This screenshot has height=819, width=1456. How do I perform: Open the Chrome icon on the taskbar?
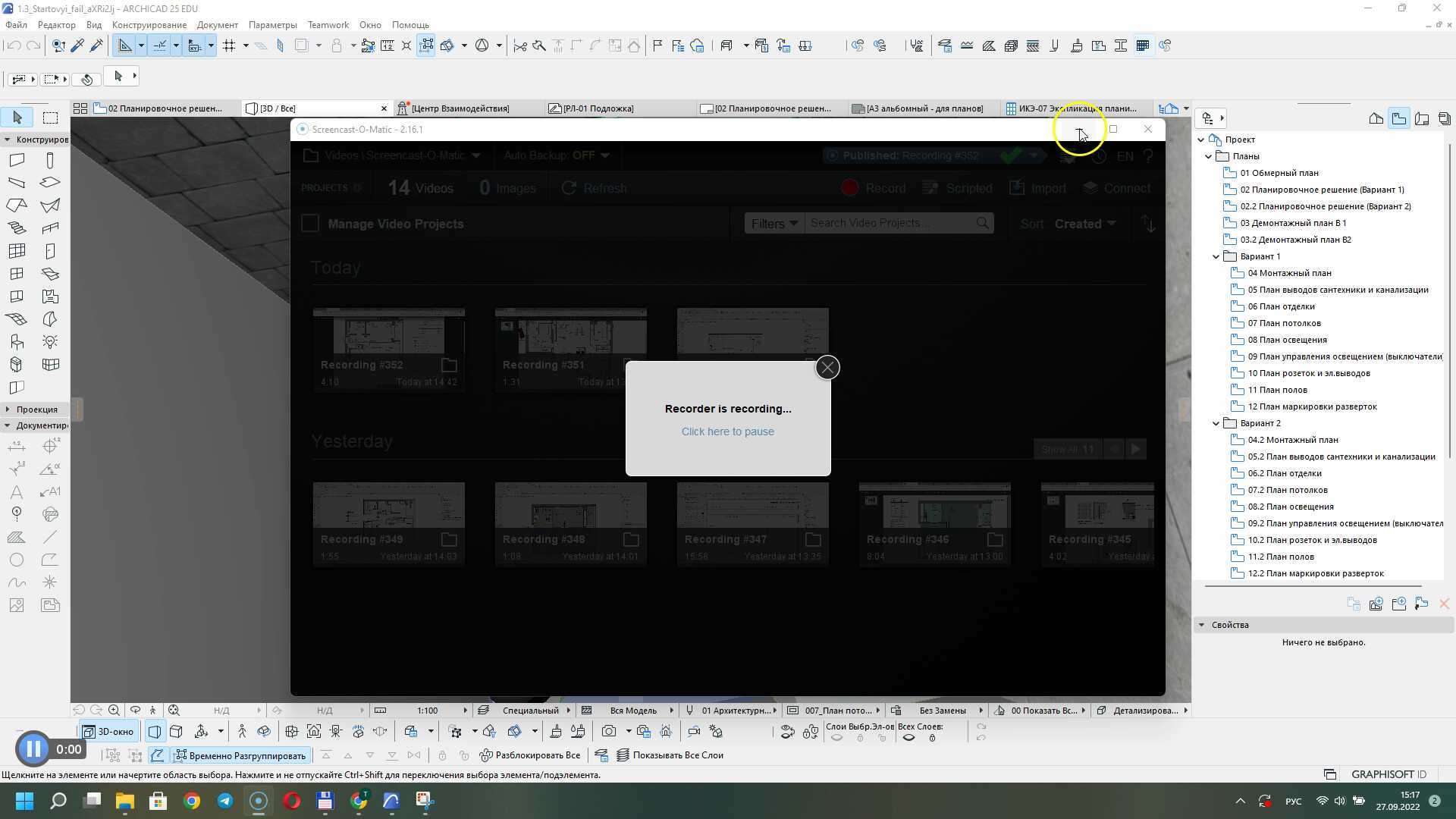192,801
